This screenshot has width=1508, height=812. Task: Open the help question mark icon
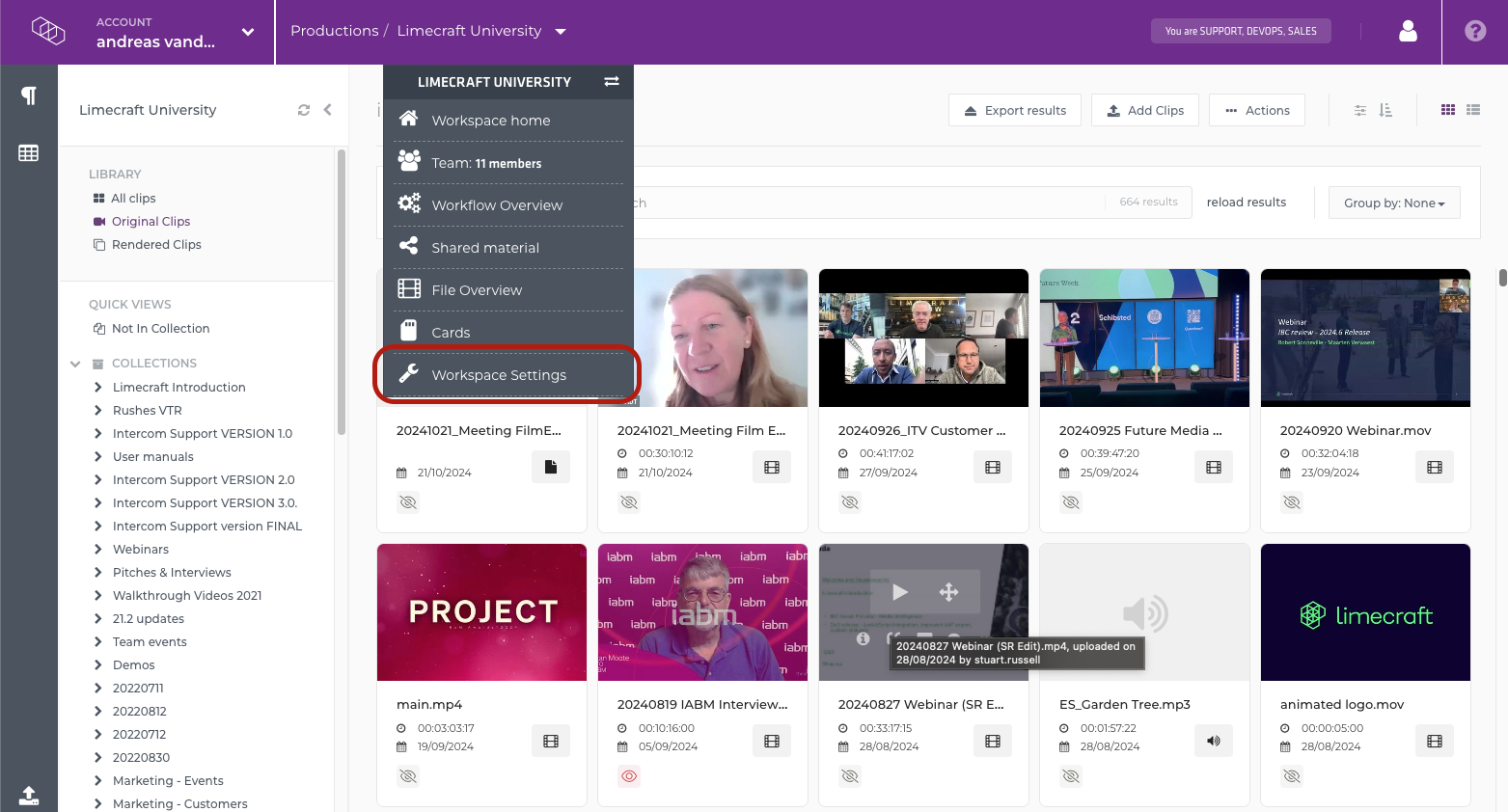pyautogui.click(x=1475, y=31)
